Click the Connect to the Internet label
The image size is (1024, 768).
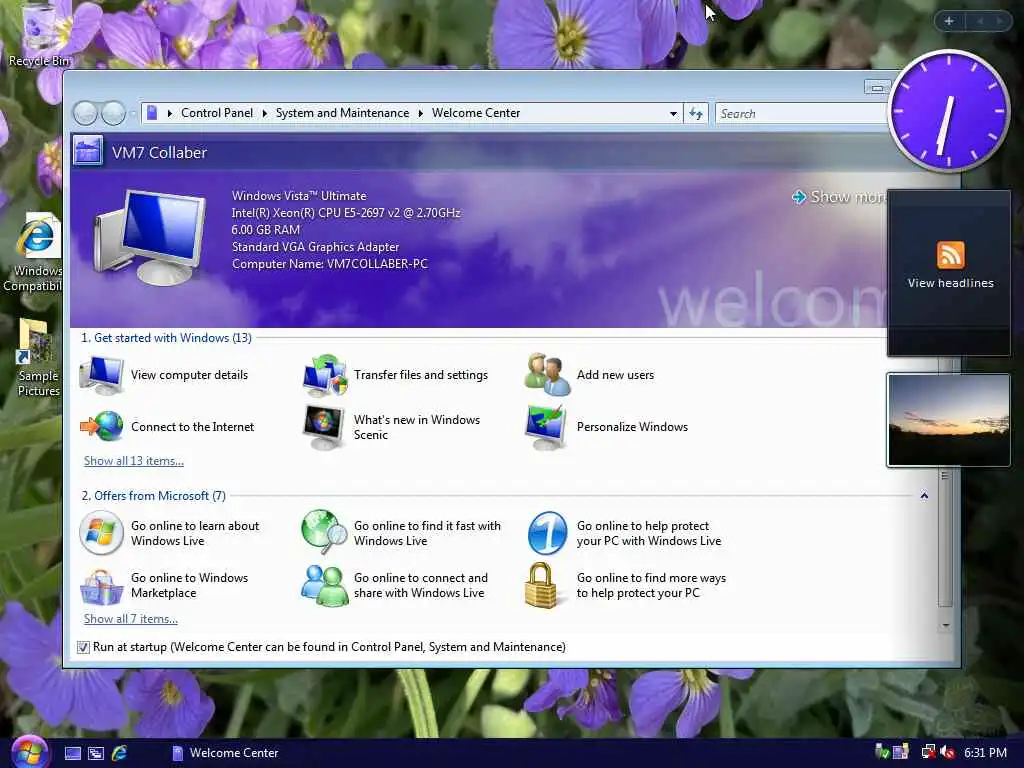(193, 427)
